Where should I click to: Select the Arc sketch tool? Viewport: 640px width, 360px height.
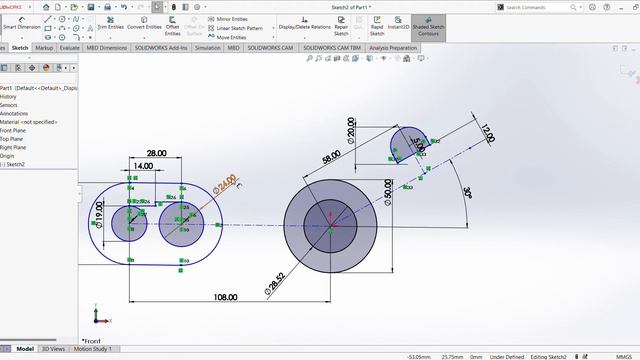pyautogui.click(x=62, y=28)
